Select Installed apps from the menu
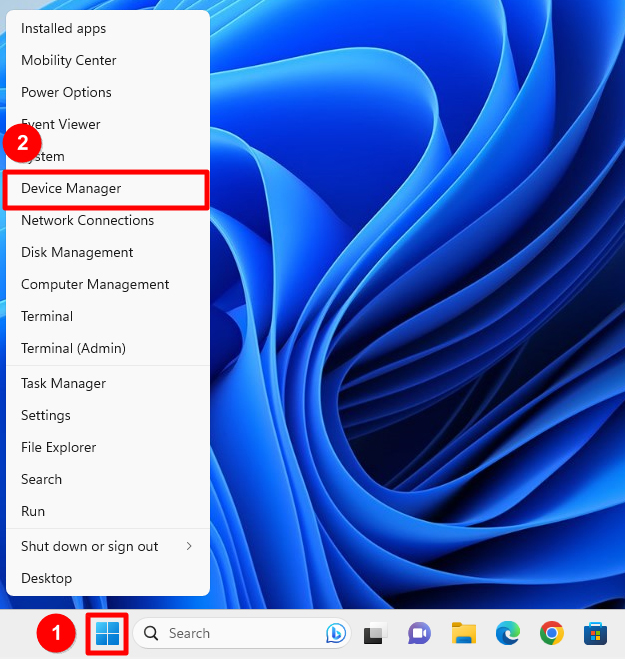The height and width of the screenshot is (659, 625). coord(108,29)
